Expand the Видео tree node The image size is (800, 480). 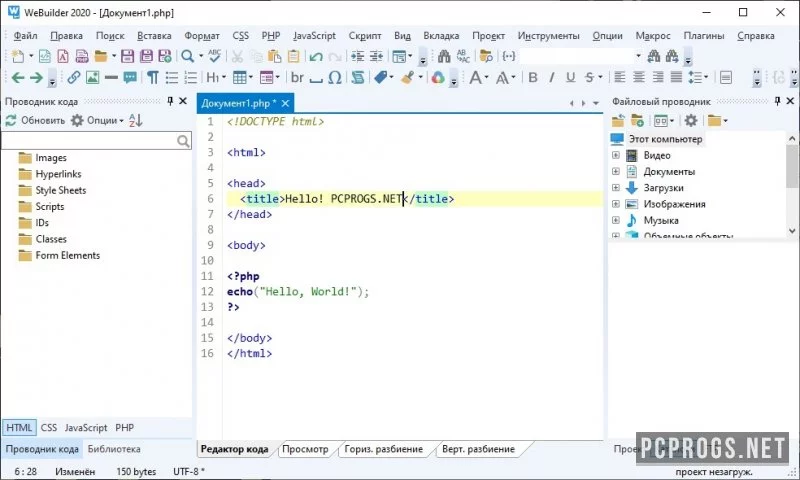point(616,155)
